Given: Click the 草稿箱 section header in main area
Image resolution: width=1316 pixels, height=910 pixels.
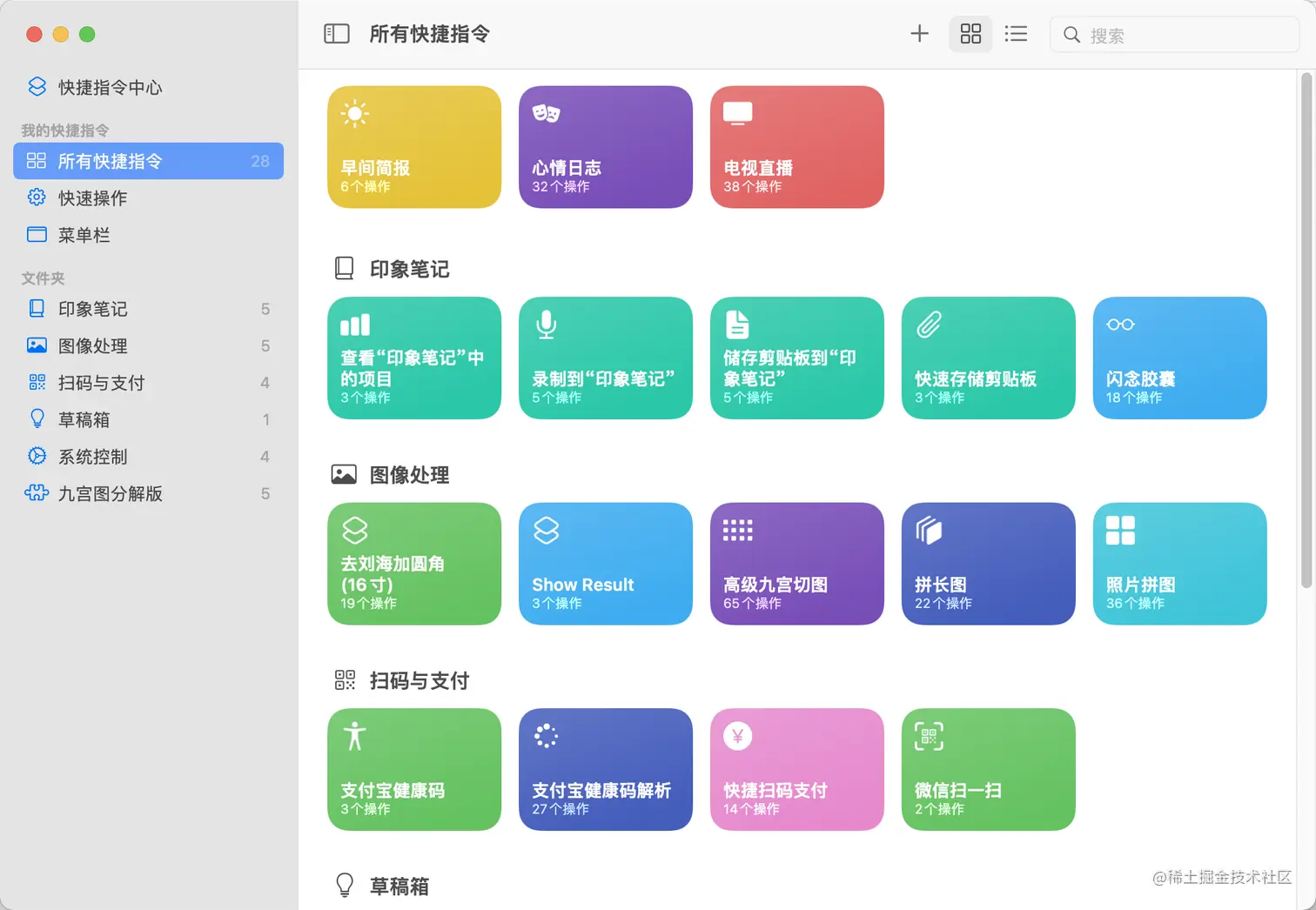Looking at the screenshot, I should pos(399,887).
